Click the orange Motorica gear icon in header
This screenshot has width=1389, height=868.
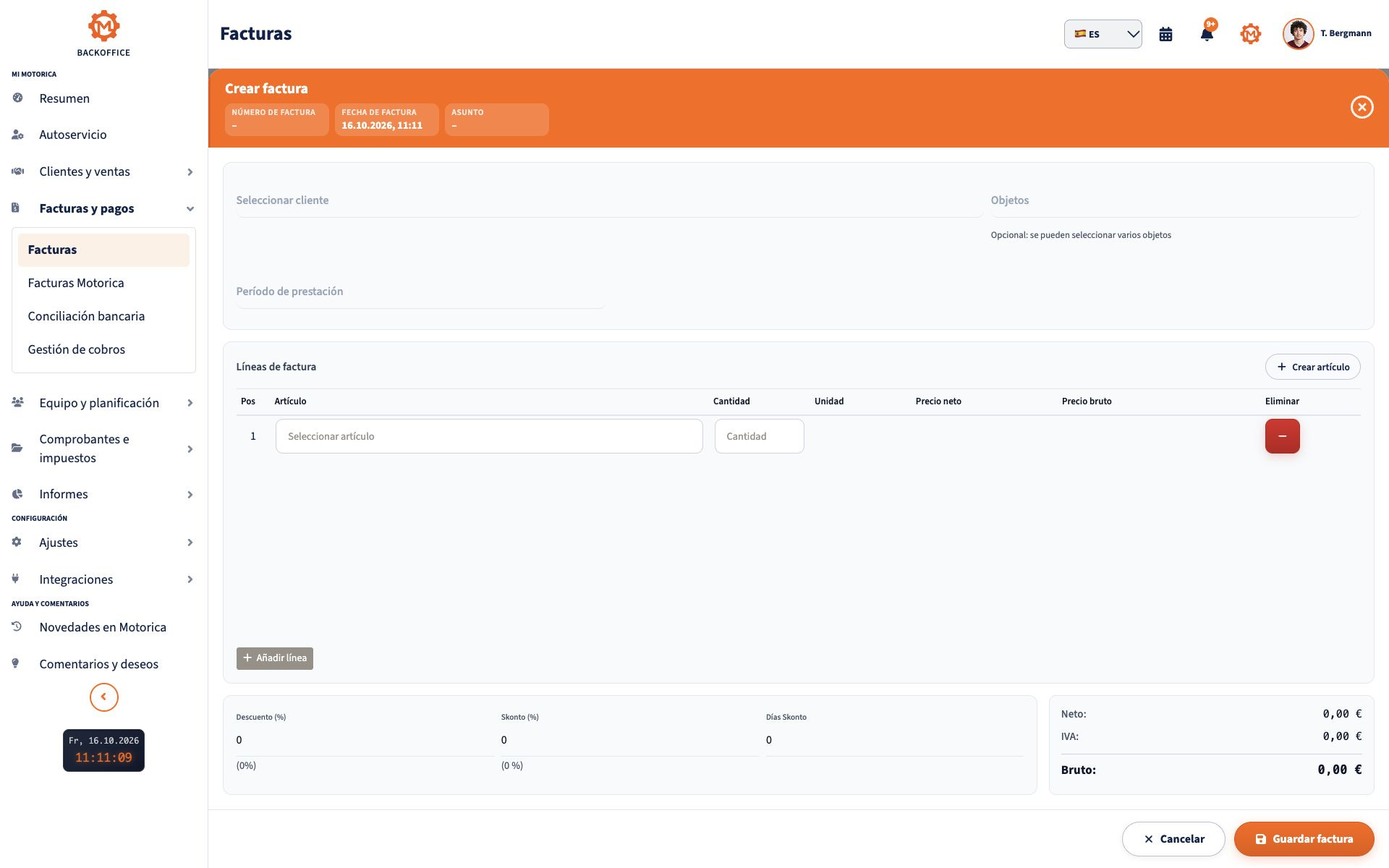tap(1250, 34)
